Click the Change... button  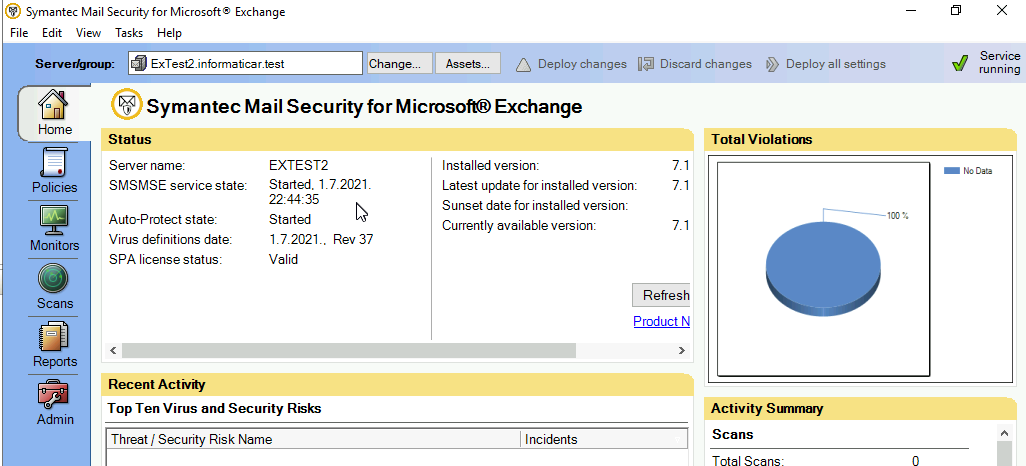click(398, 63)
